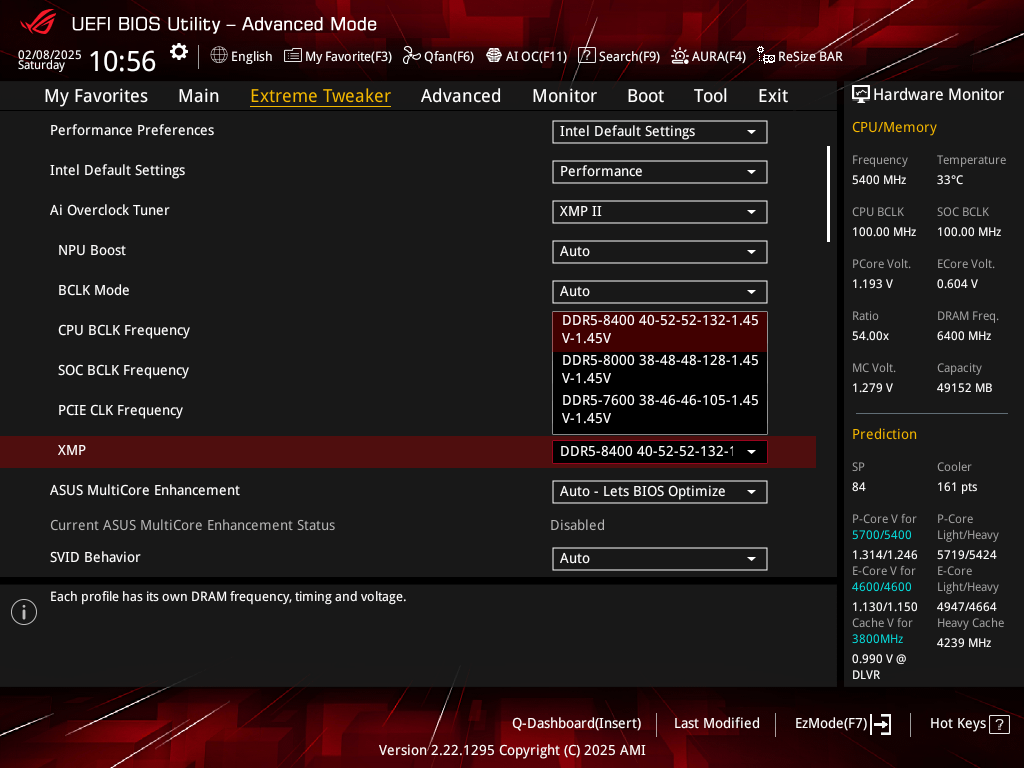Switch to Advanced tab
Screen dimensions: 1024x768
[x=460, y=96]
